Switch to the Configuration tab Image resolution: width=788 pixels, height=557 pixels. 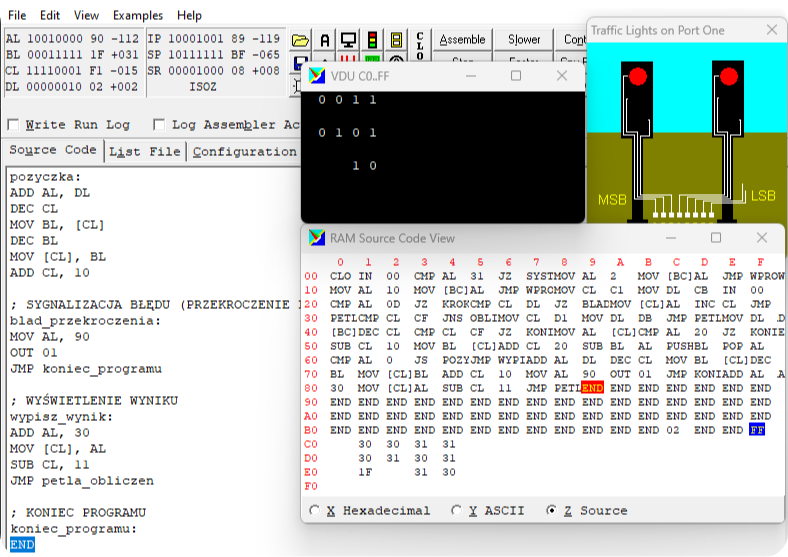point(244,151)
